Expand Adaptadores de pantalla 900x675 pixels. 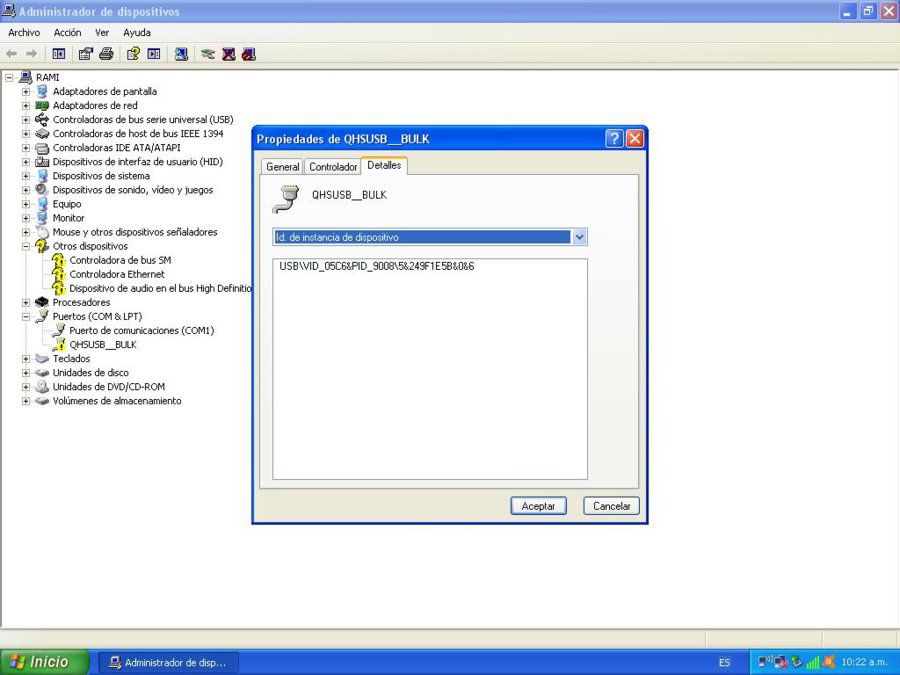coord(26,91)
